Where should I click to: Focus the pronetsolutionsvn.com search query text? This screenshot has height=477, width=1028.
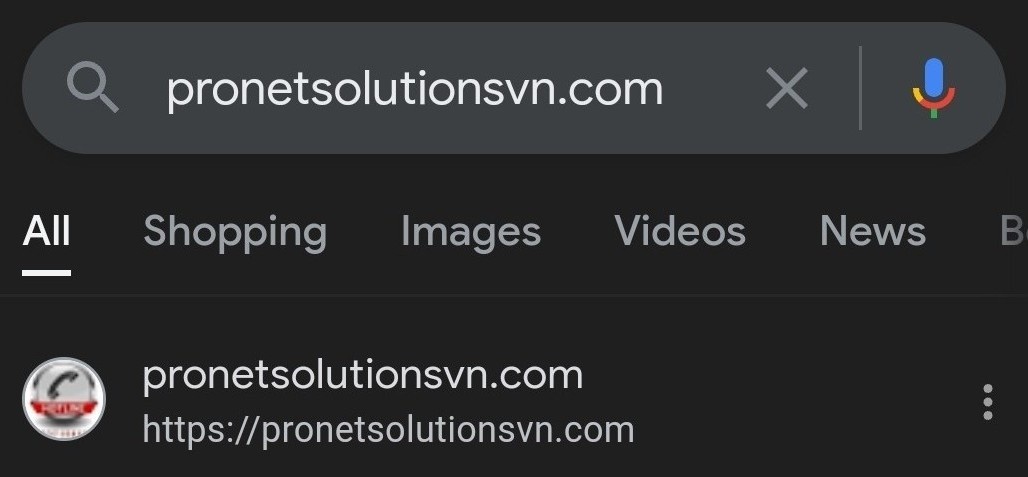coord(414,90)
